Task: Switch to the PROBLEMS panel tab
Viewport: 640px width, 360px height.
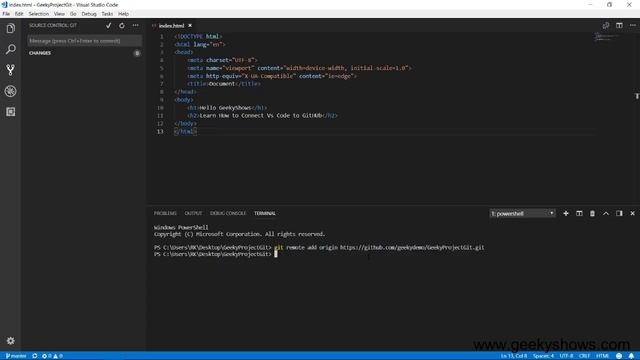Action: tap(165, 213)
